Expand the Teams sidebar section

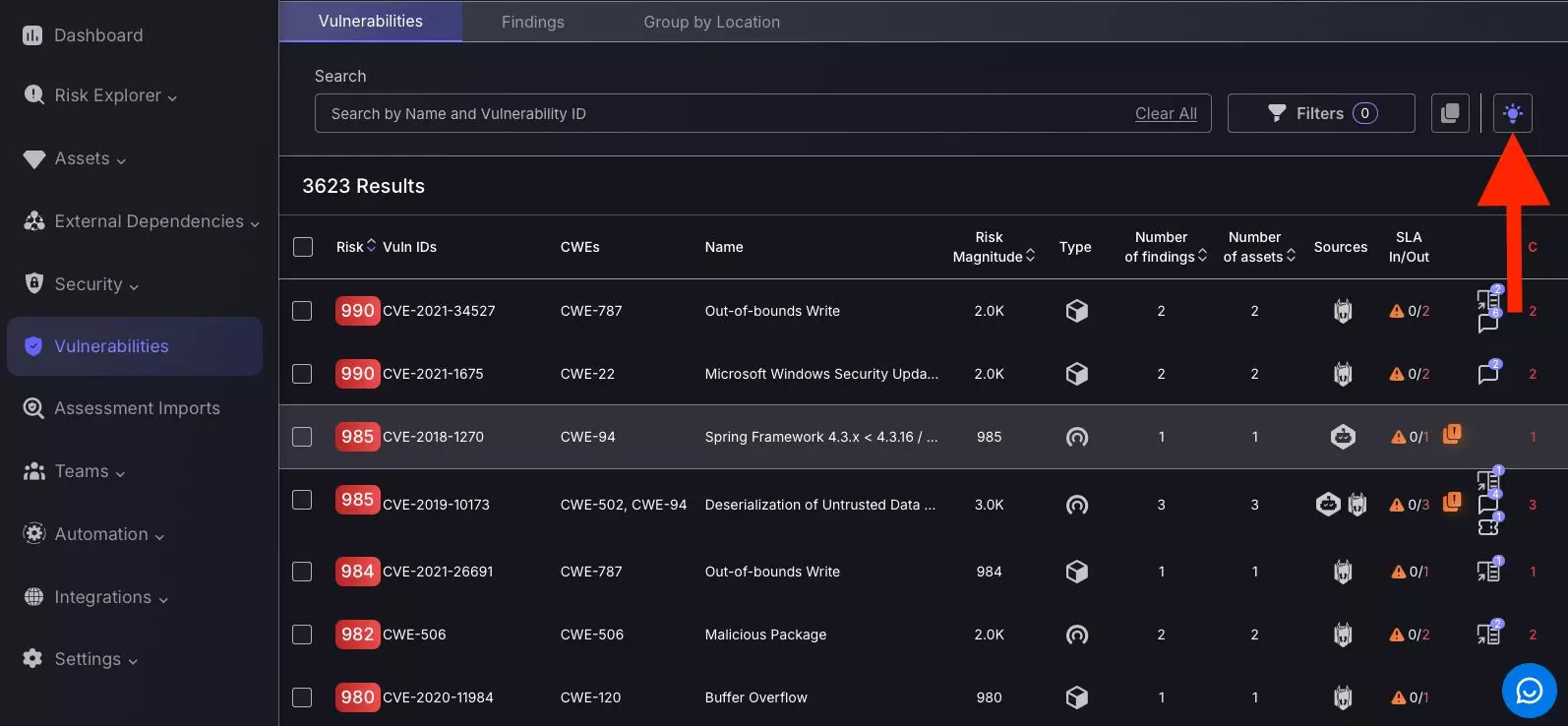point(75,471)
